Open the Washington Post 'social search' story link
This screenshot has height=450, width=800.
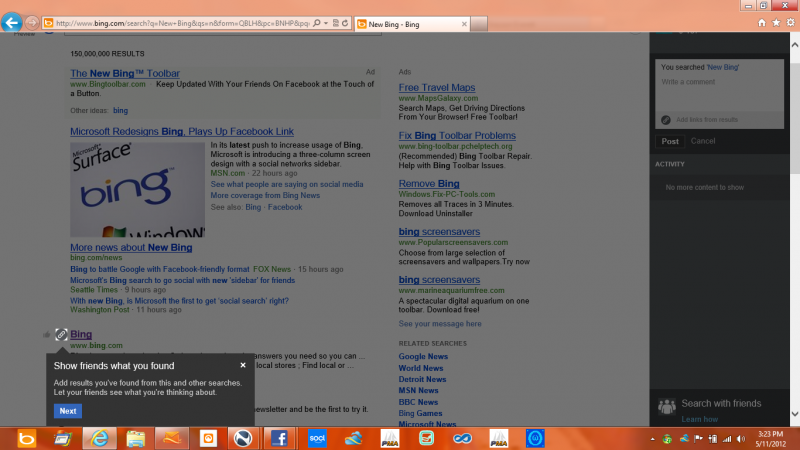(179, 301)
